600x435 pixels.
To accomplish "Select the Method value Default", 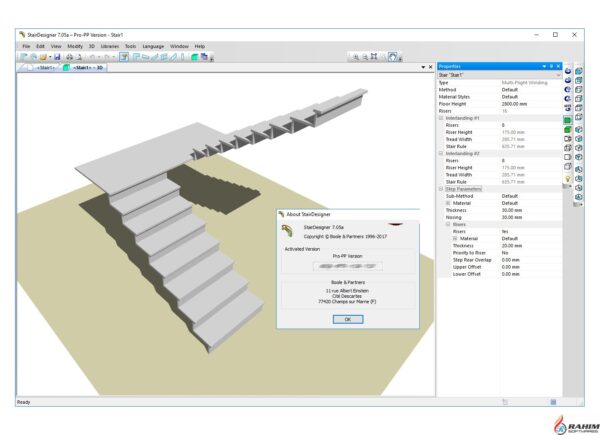I will click(510, 90).
